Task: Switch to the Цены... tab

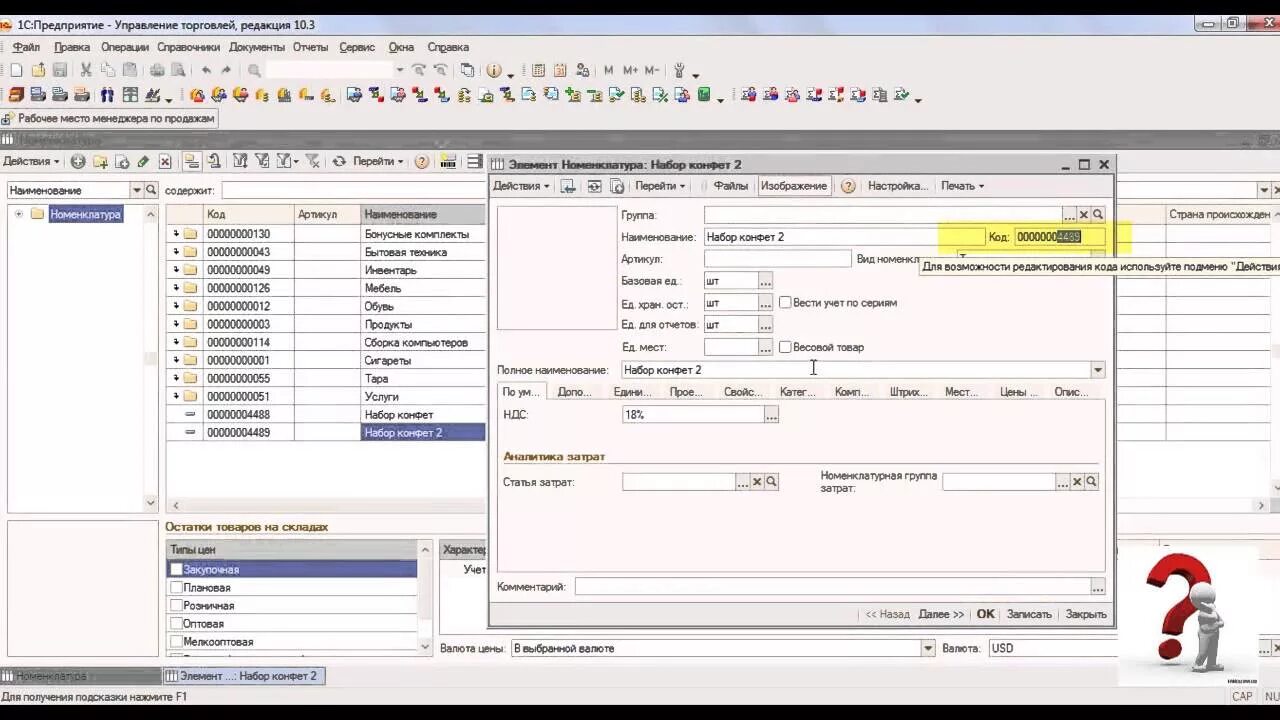Action: [1018, 392]
